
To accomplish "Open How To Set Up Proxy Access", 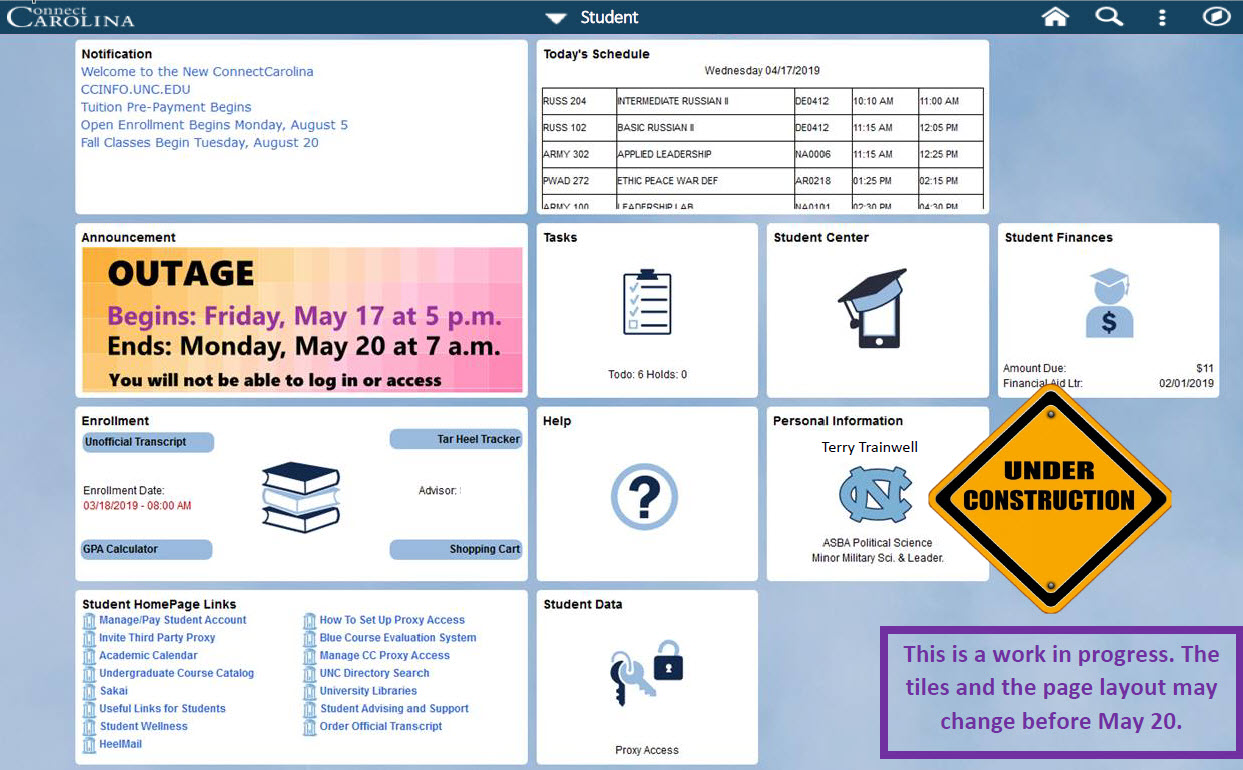I will [392, 620].
